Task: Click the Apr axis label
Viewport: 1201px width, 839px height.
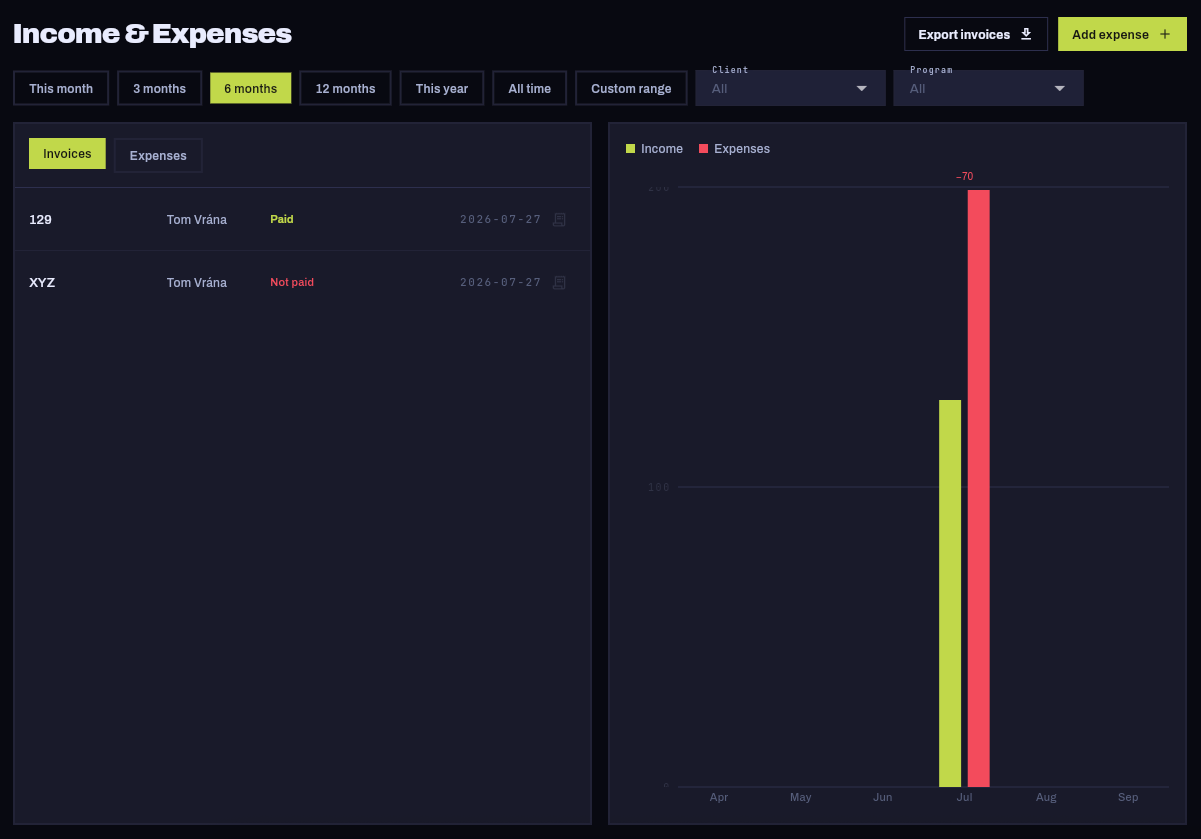Action: pyautogui.click(x=719, y=798)
